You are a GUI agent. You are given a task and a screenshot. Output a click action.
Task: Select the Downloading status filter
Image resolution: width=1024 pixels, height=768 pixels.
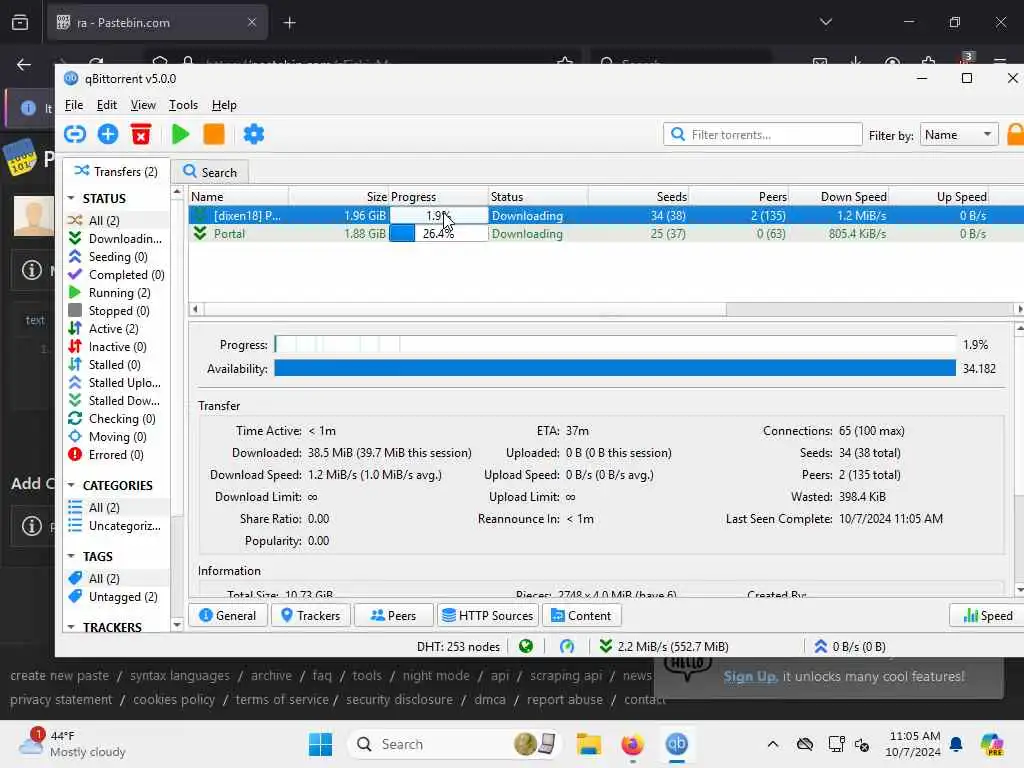tap(116, 239)
